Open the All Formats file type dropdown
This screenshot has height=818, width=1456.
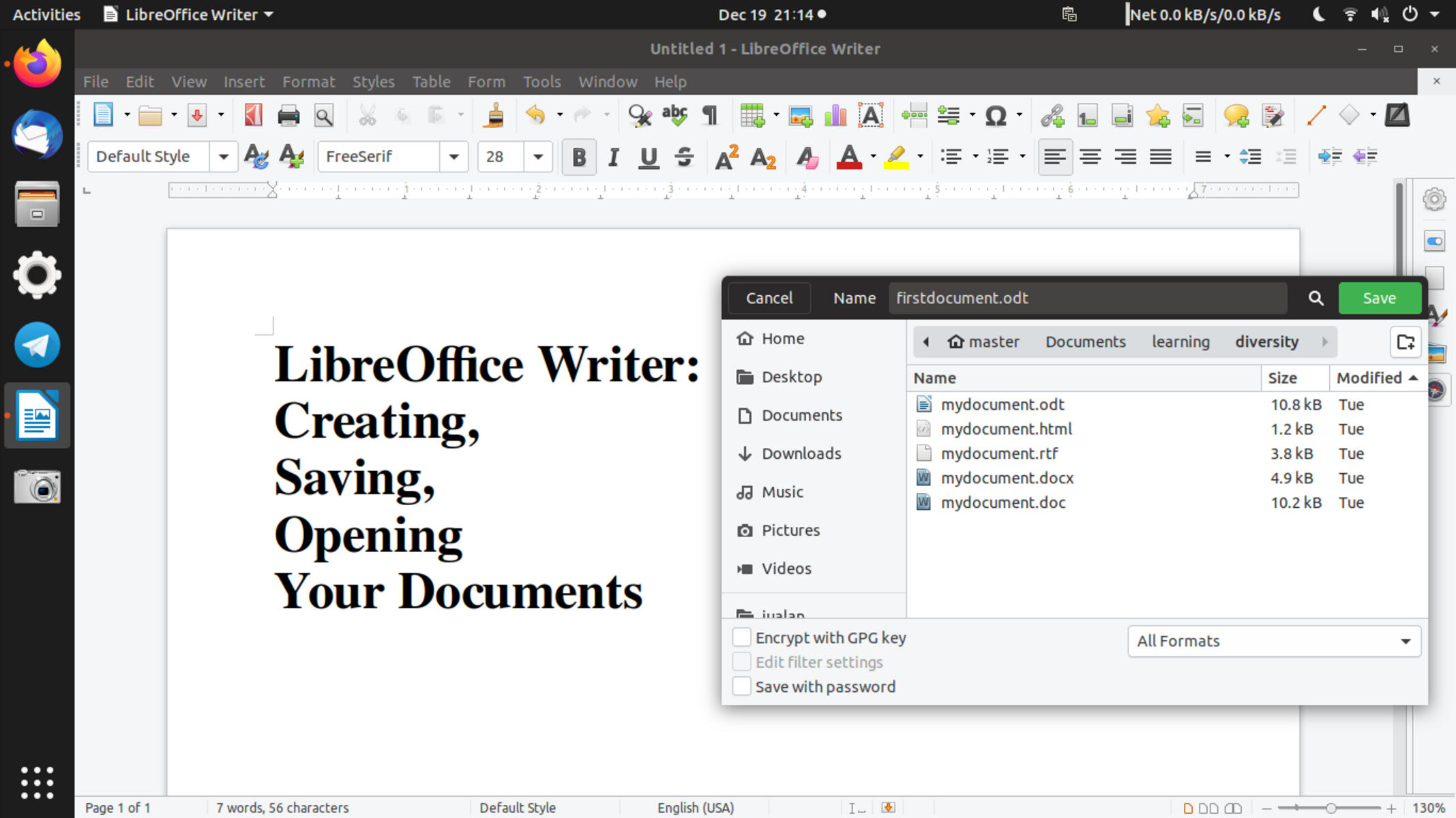click(1273, 641)
